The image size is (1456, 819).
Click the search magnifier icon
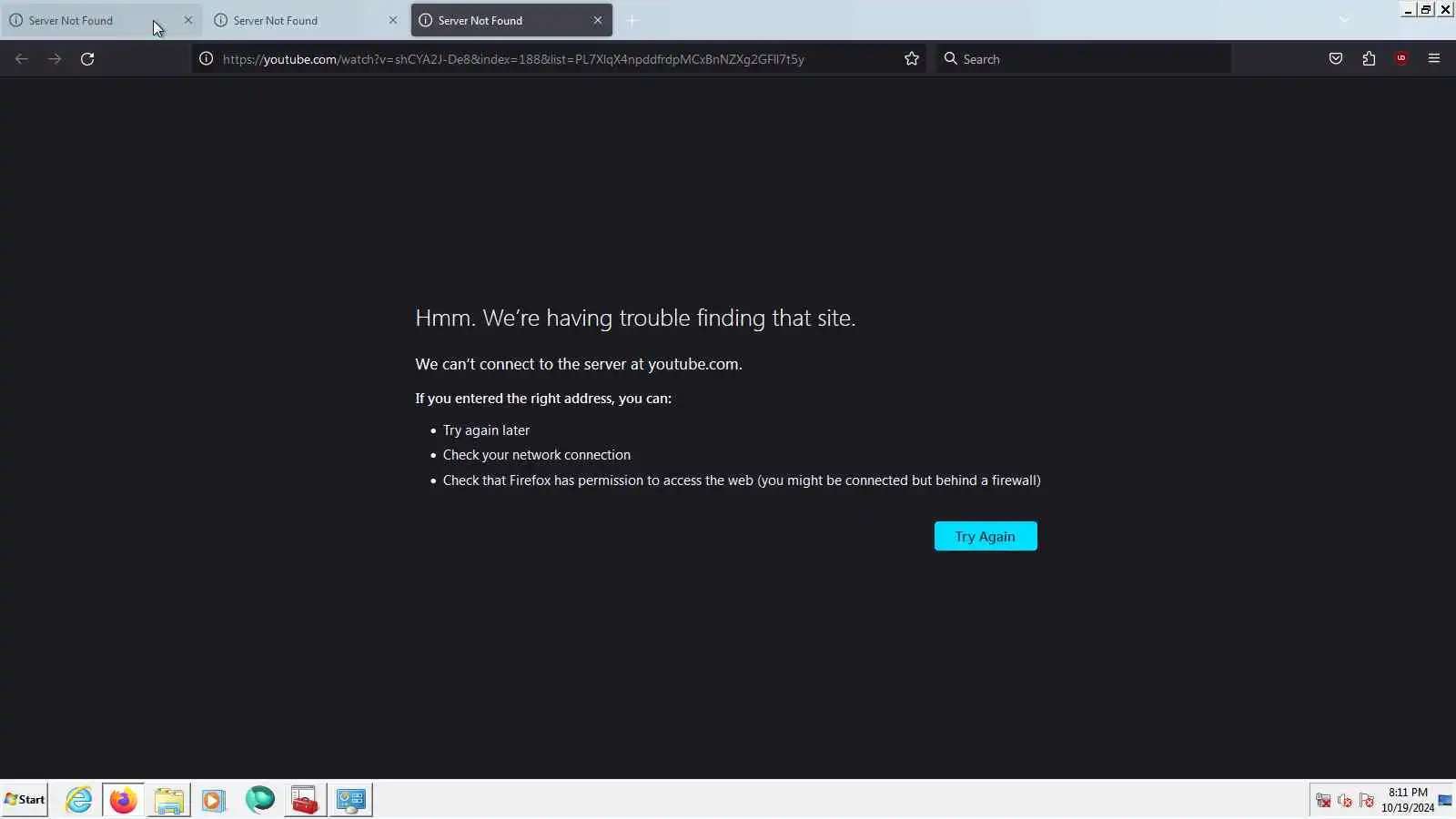950,59
